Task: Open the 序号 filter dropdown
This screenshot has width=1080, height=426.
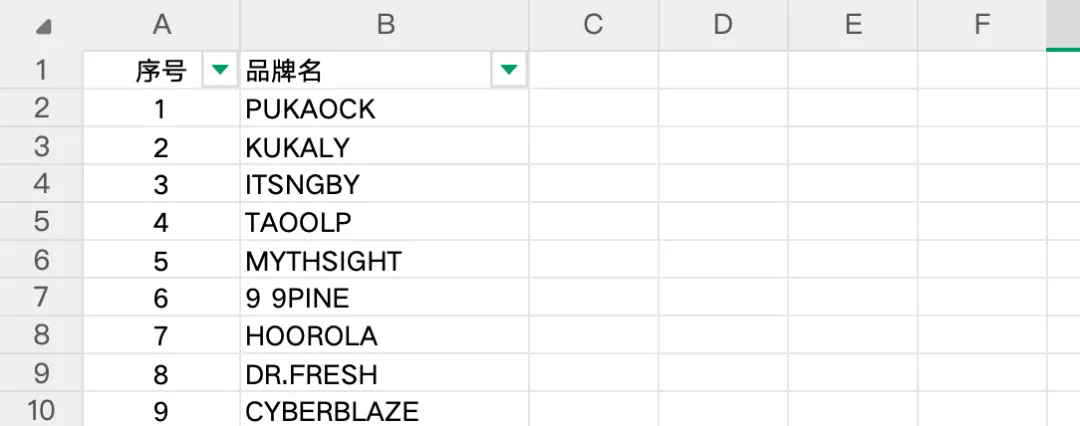Action: (219, 70)
